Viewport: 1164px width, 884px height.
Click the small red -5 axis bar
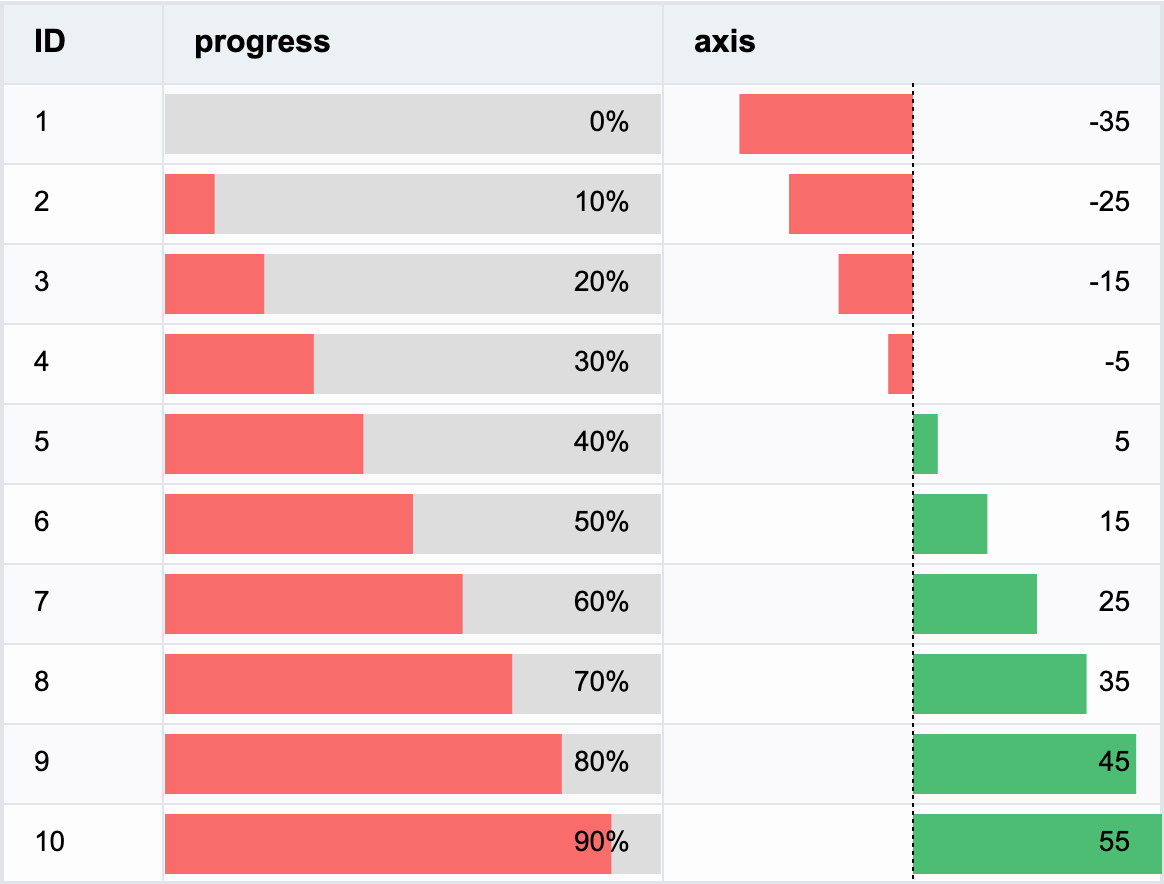[x=900, y=364]
